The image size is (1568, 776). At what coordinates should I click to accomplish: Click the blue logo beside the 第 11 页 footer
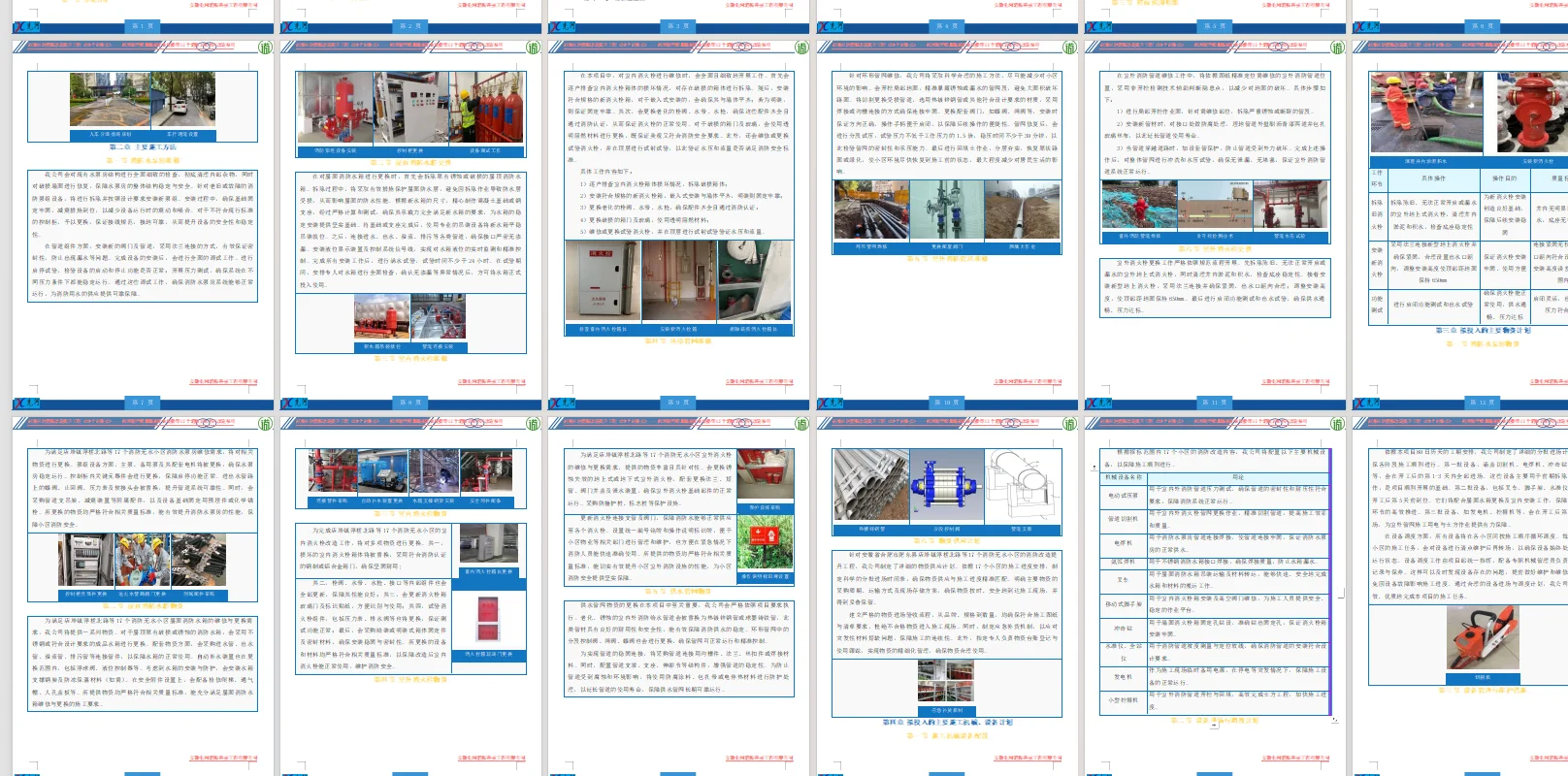1098,403
